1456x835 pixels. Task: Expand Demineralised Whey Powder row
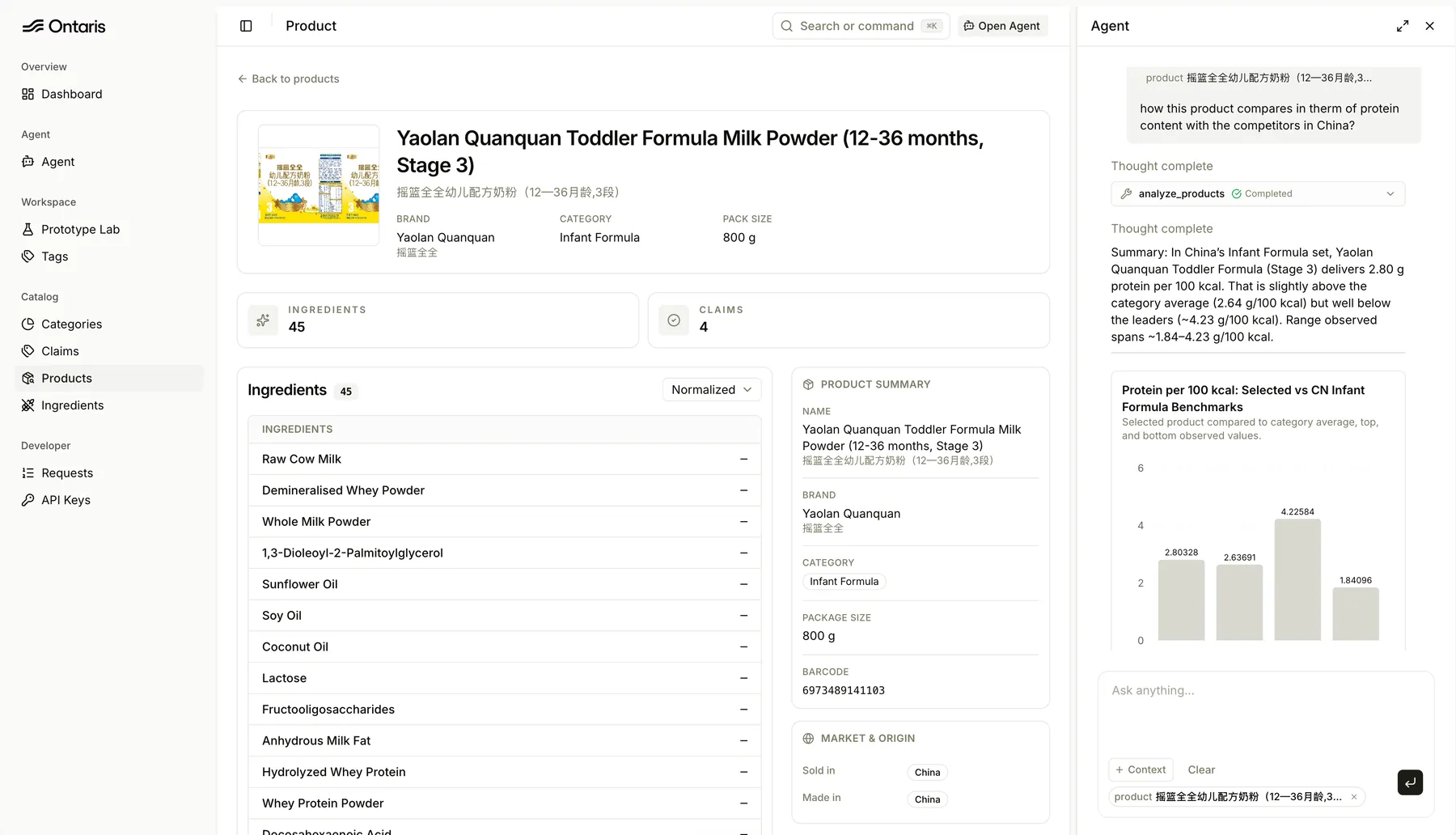tap(743, 490)
